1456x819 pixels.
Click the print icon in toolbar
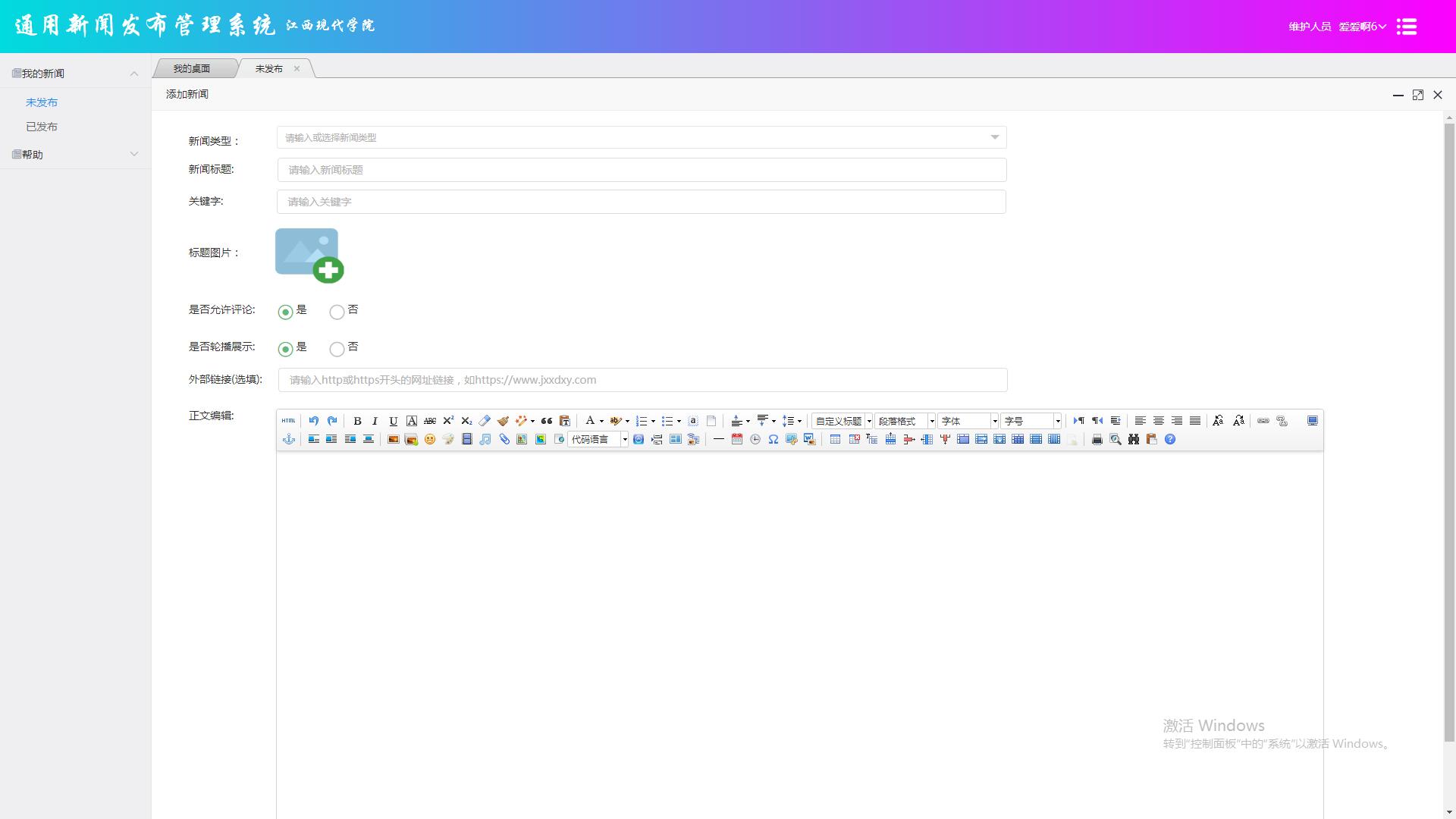(1097, 439)
